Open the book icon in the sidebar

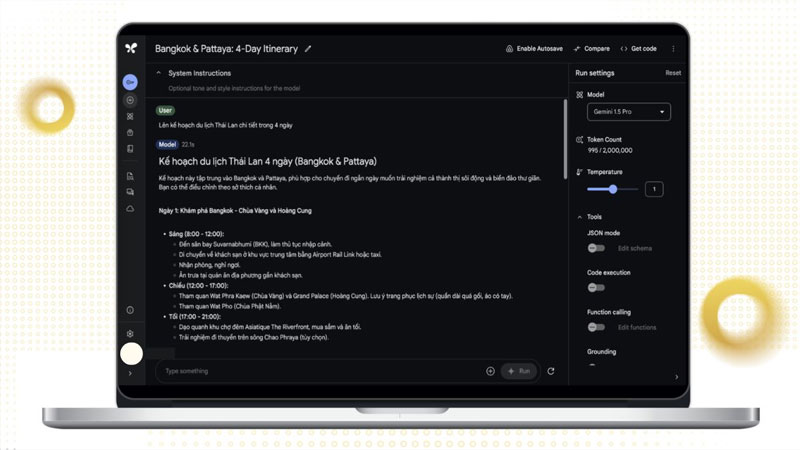[x=130, y=149]
